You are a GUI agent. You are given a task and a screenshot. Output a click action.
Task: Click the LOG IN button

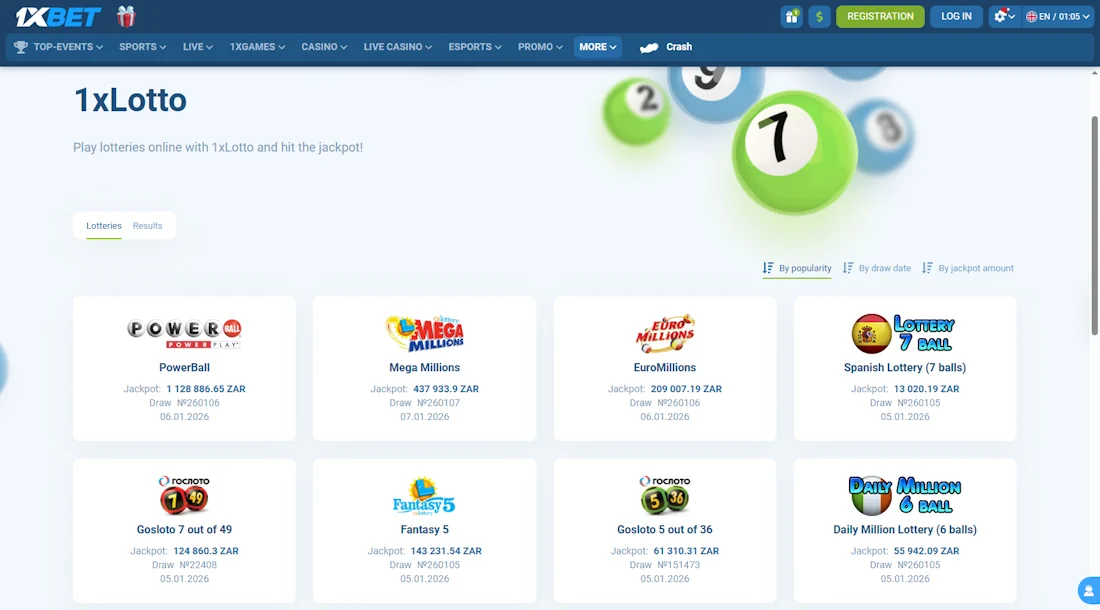[955, 16]
